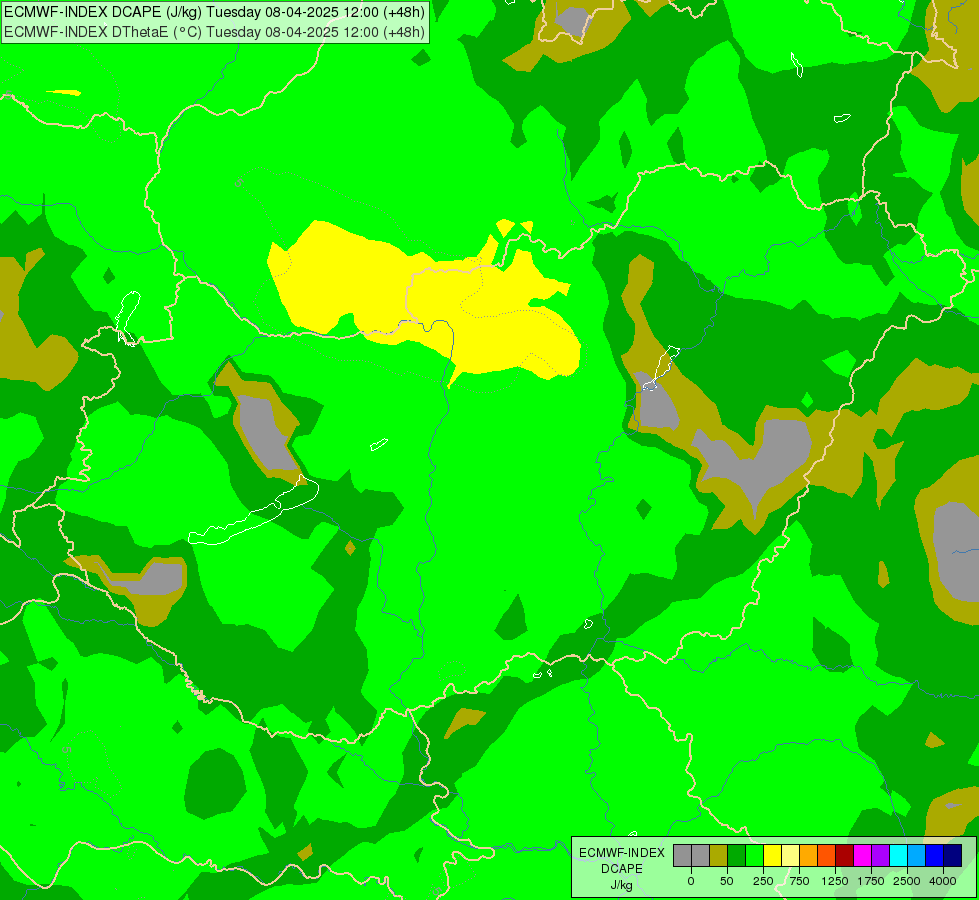The width and height of the screenshot is (979, 900).
Task: Select the '250' legend value
Action: pos(763,881)
